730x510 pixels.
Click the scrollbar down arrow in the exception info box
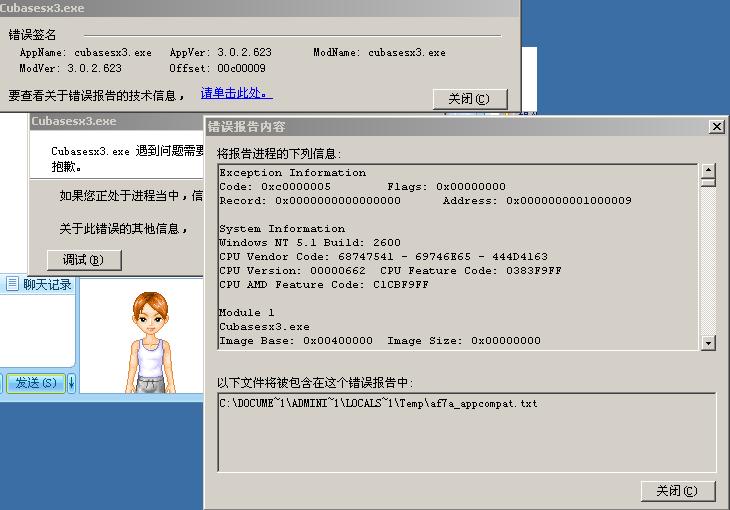[x=708, y=343]
